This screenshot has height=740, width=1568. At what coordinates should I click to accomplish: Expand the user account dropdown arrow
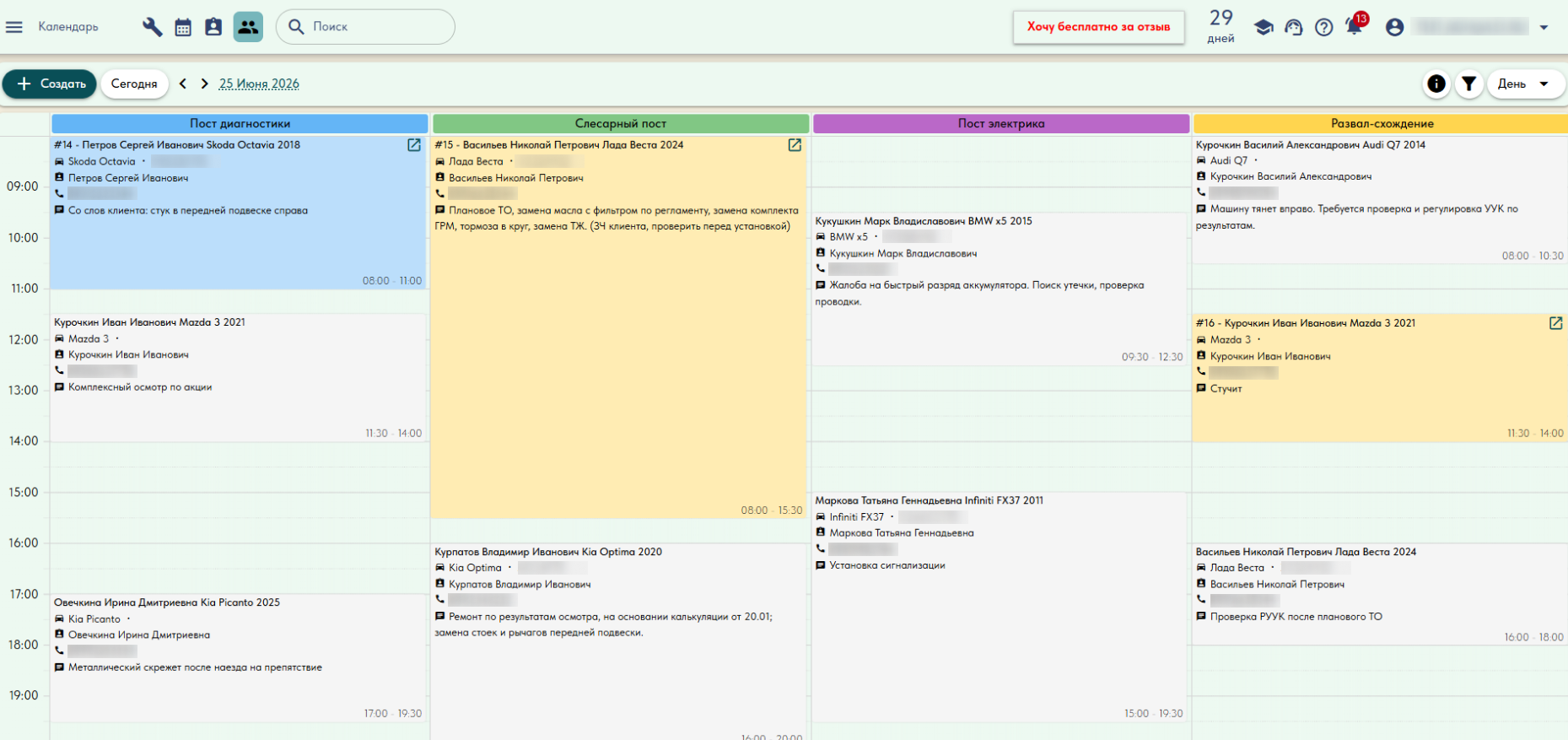(1544, 27)
